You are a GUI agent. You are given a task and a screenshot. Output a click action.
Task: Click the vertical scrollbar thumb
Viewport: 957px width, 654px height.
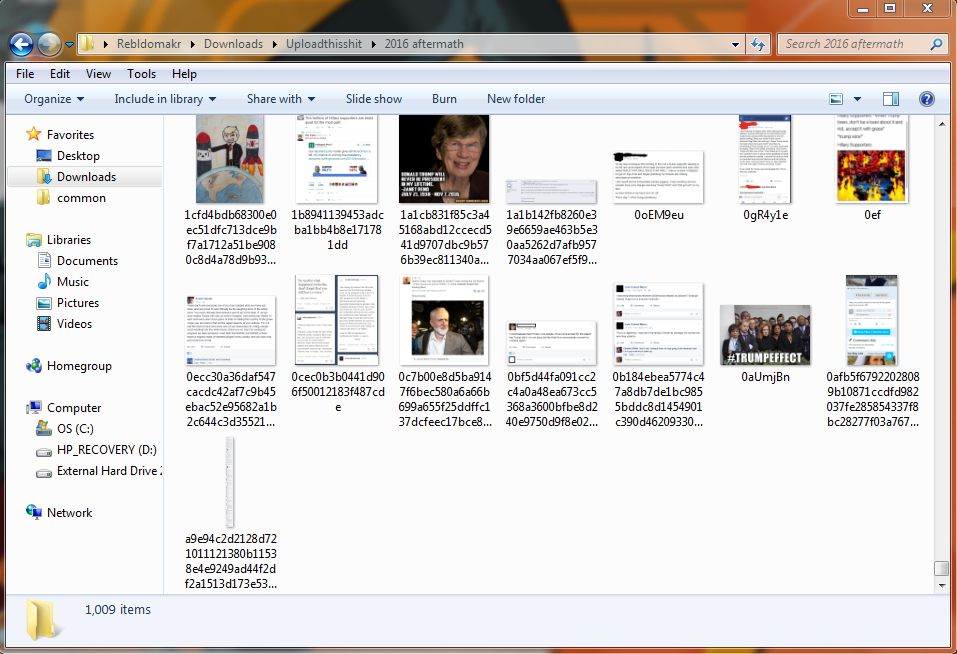point(941,568)
